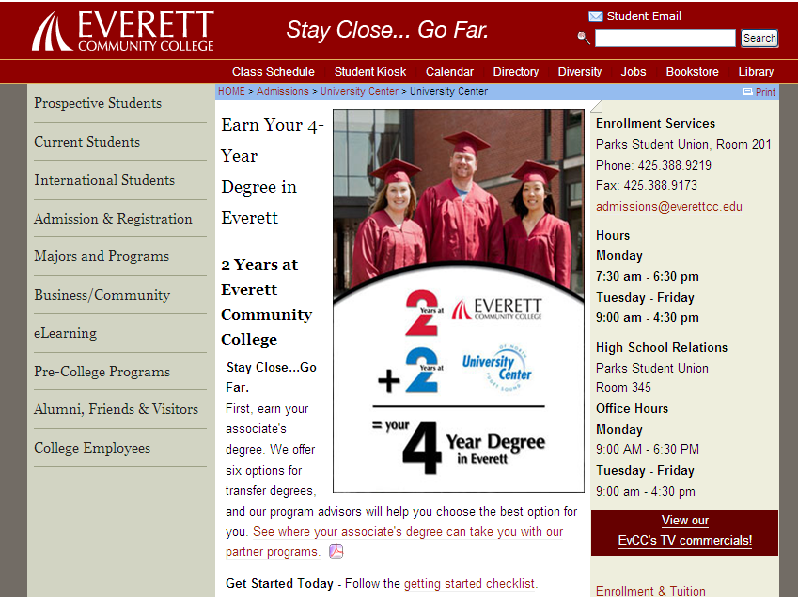The height and width of the screenshot is (600, 800).
Task: Click the getting started checklist link
Action: coord(470,584)
